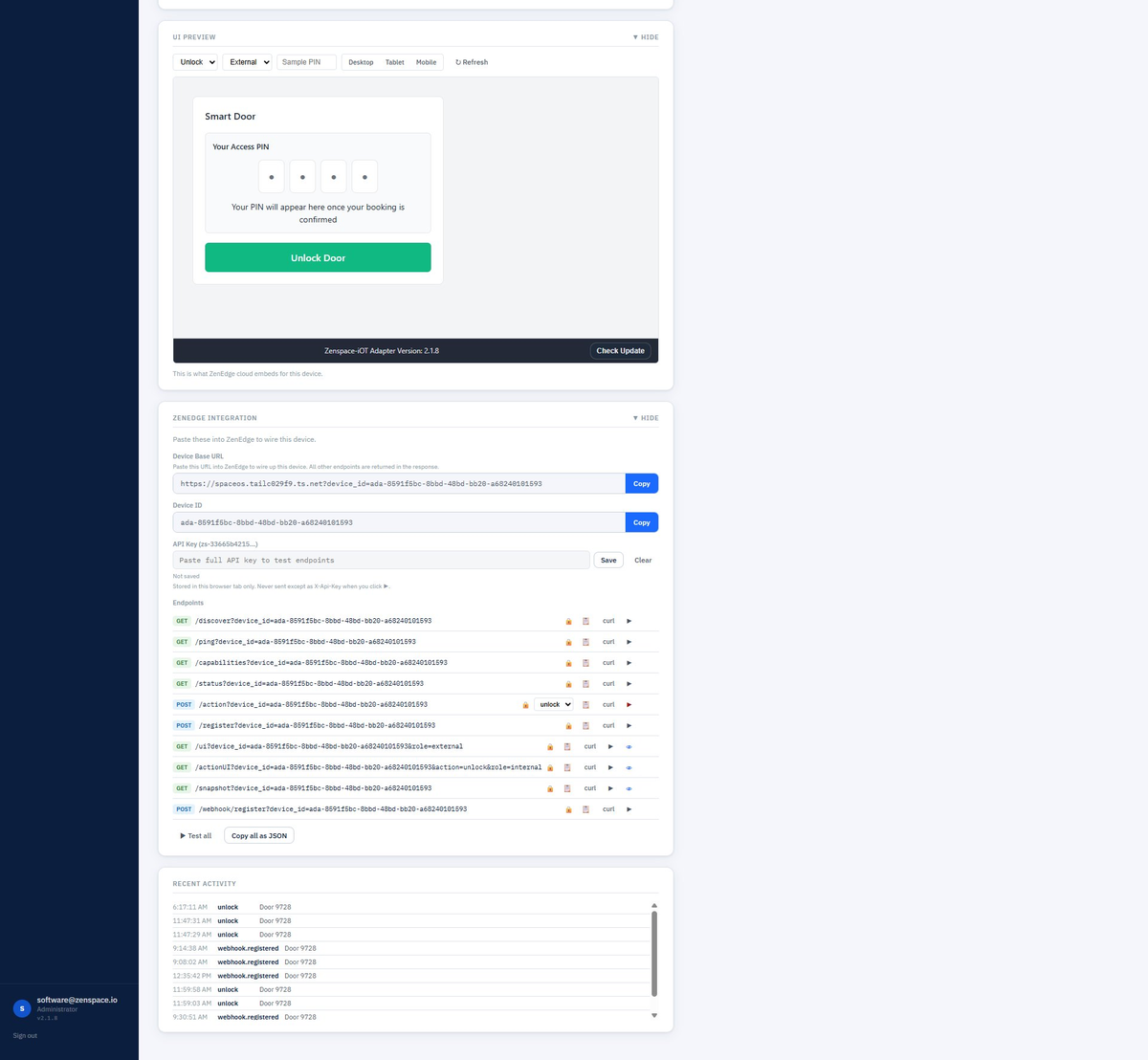Run the /ping endpoint play icon

tap(629, 642)
